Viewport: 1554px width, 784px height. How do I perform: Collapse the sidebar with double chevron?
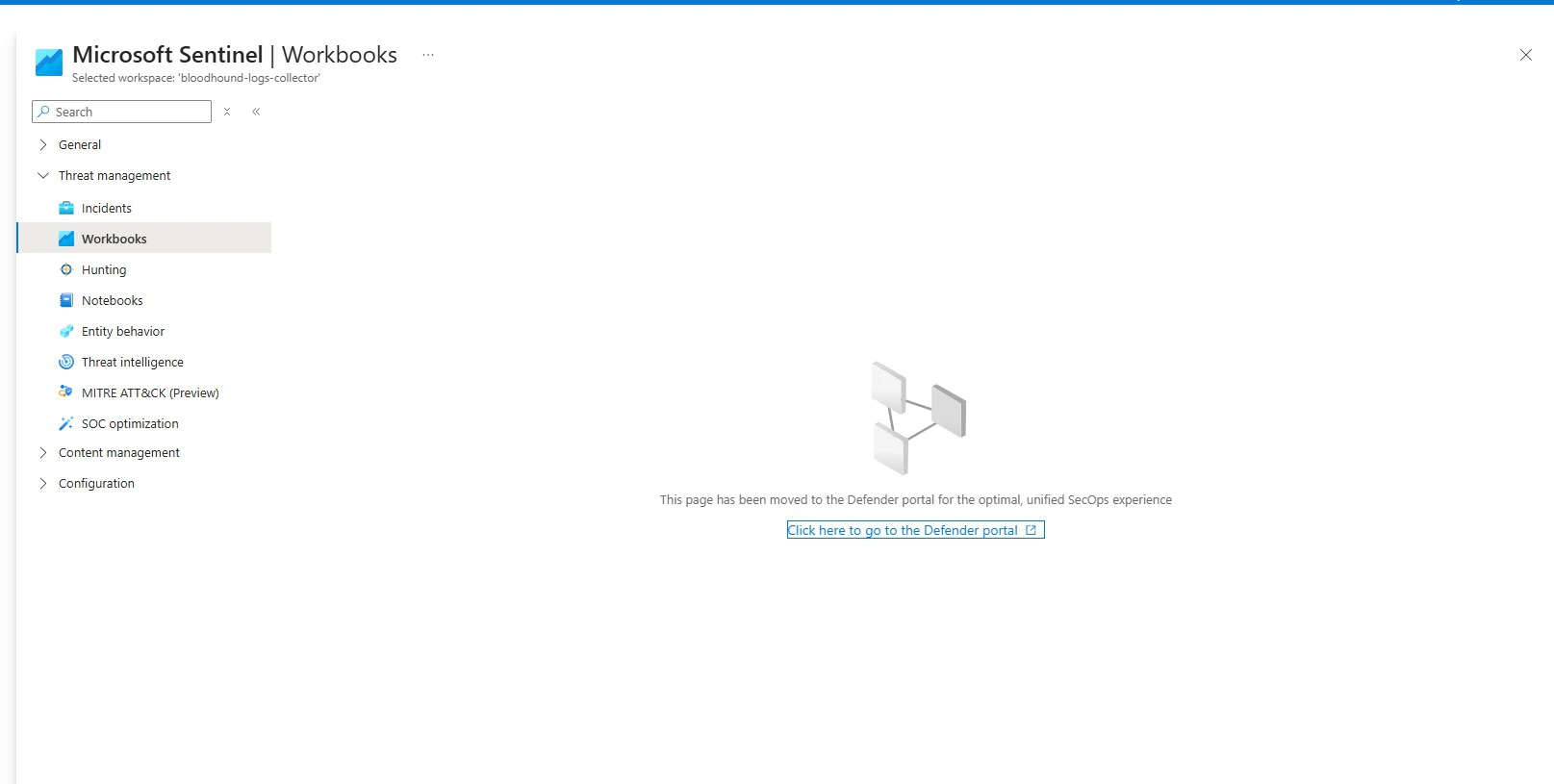[256, 112]
